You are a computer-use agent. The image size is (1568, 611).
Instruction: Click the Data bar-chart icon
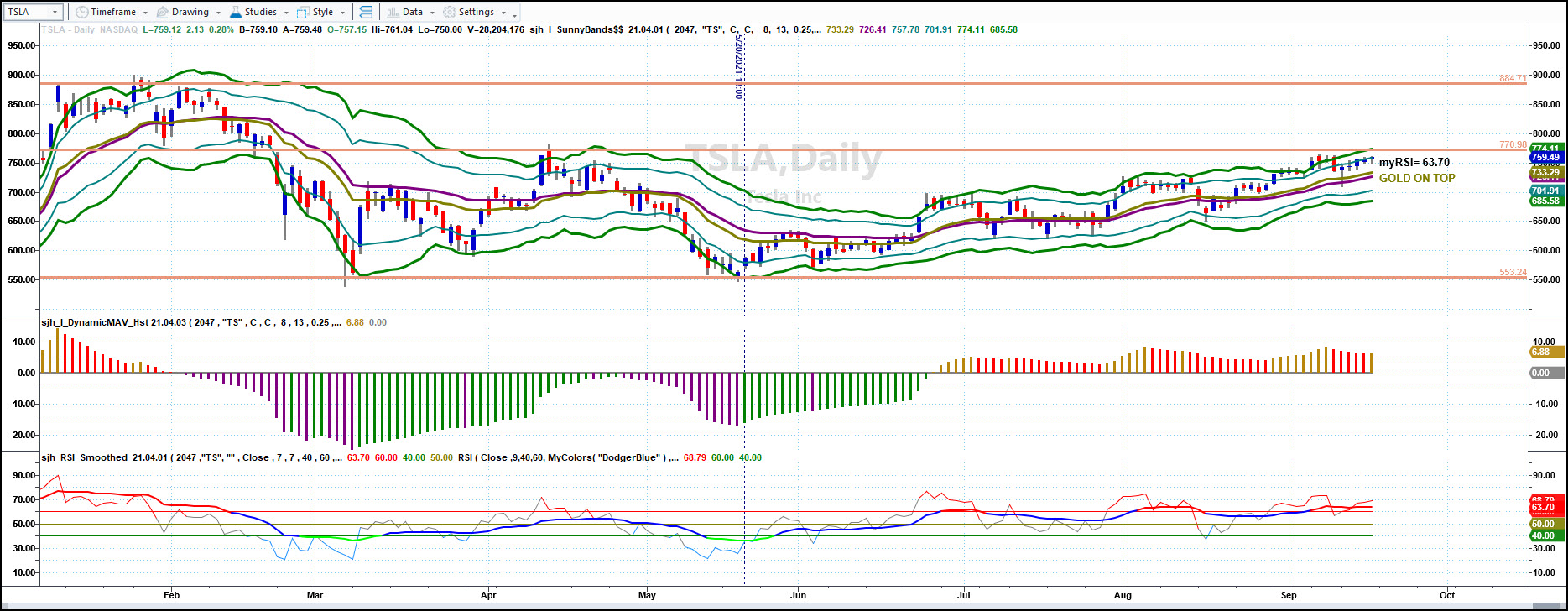point(393,12)
